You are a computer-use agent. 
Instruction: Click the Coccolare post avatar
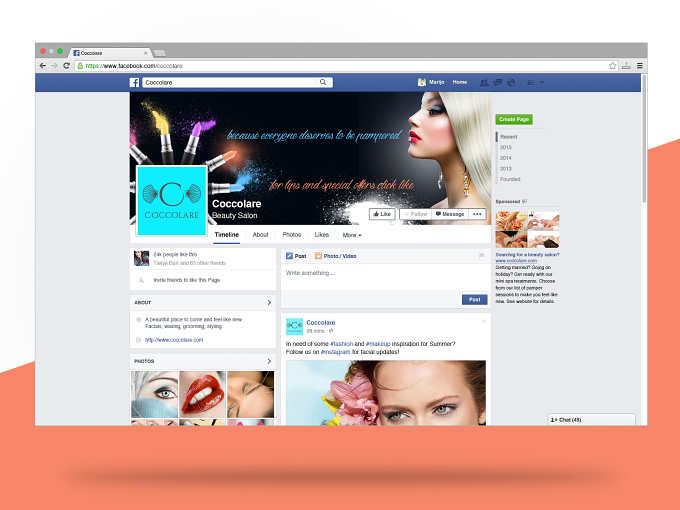point(294,326)
